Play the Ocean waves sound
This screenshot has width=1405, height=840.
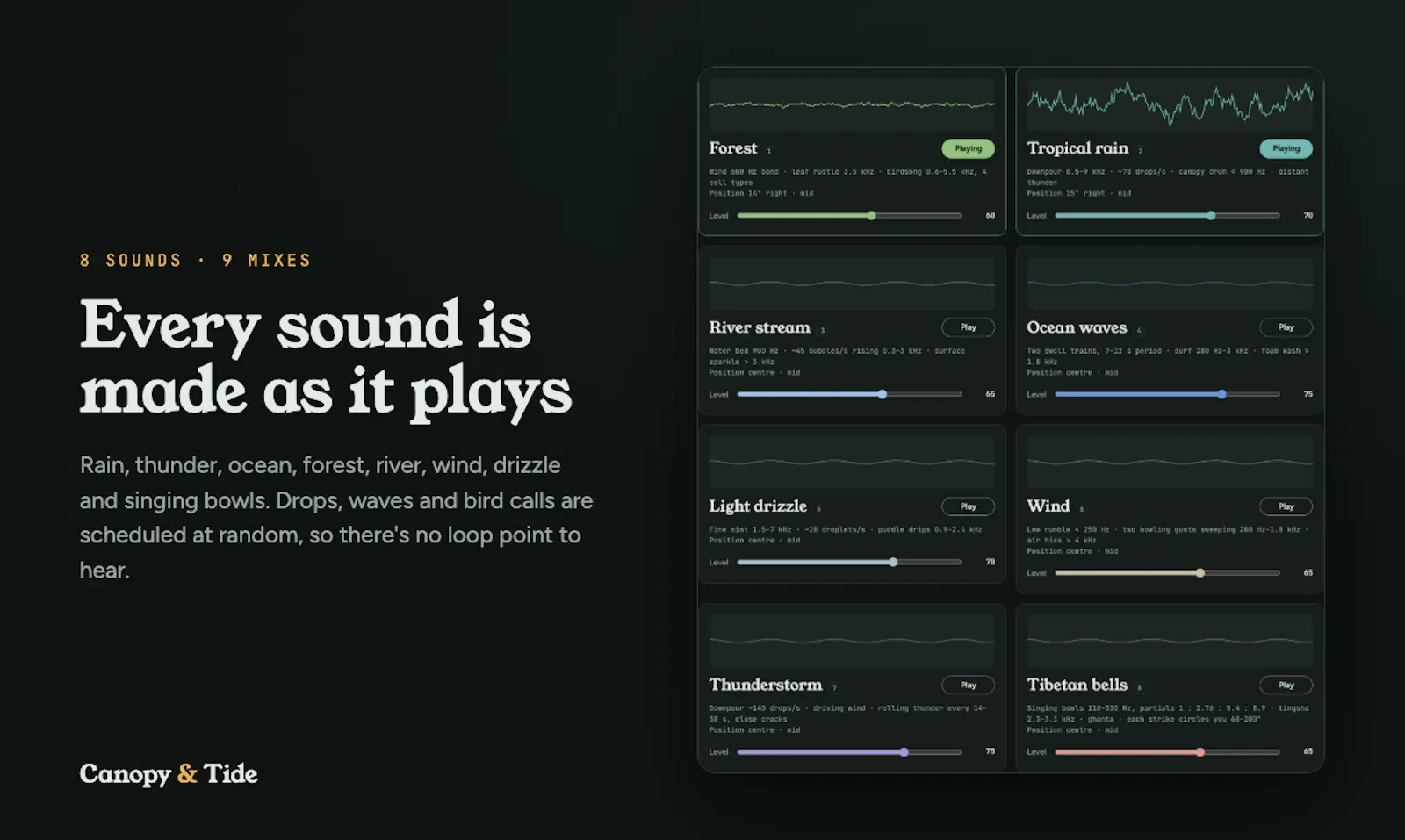coord(1286,327)
